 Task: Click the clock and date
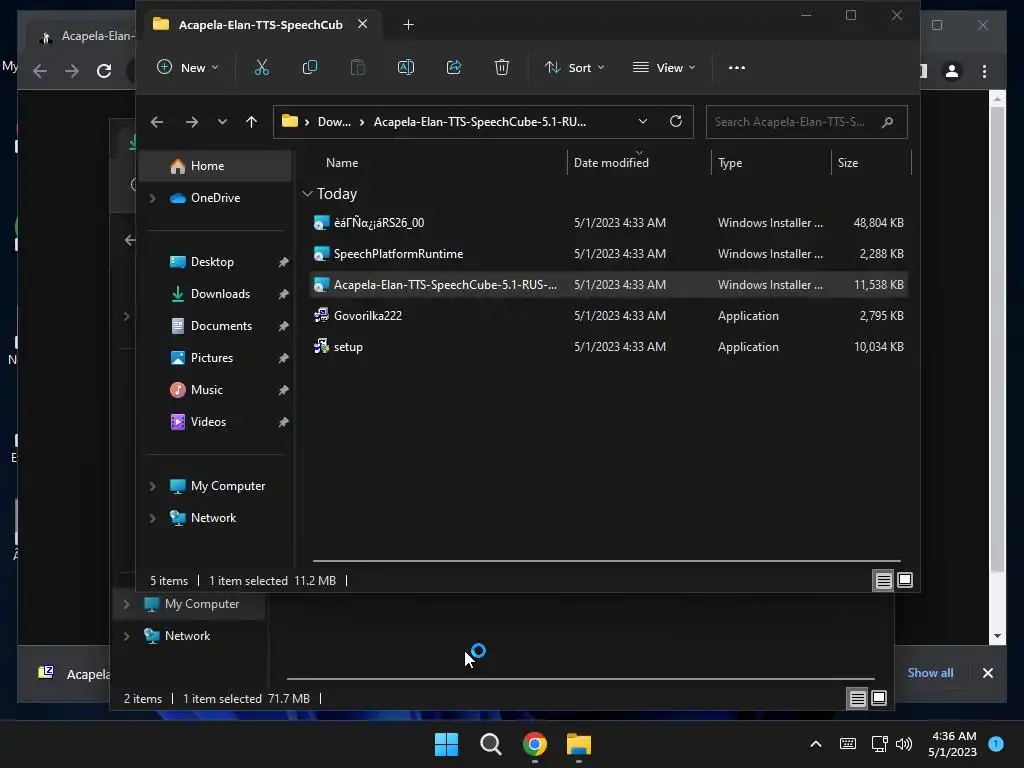pyautogui.click(x=952, y=744)
